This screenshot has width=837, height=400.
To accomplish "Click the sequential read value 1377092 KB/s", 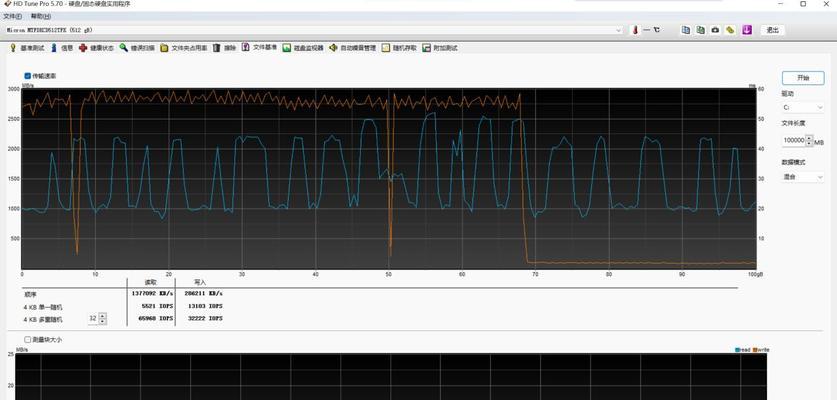I will pos(152,293).
